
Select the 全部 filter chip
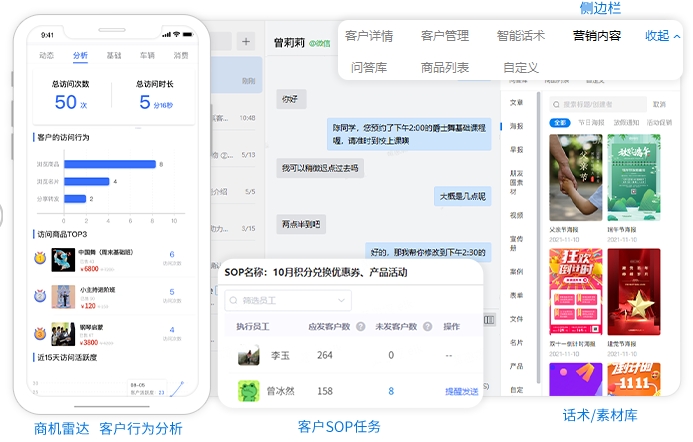[560, 123]
